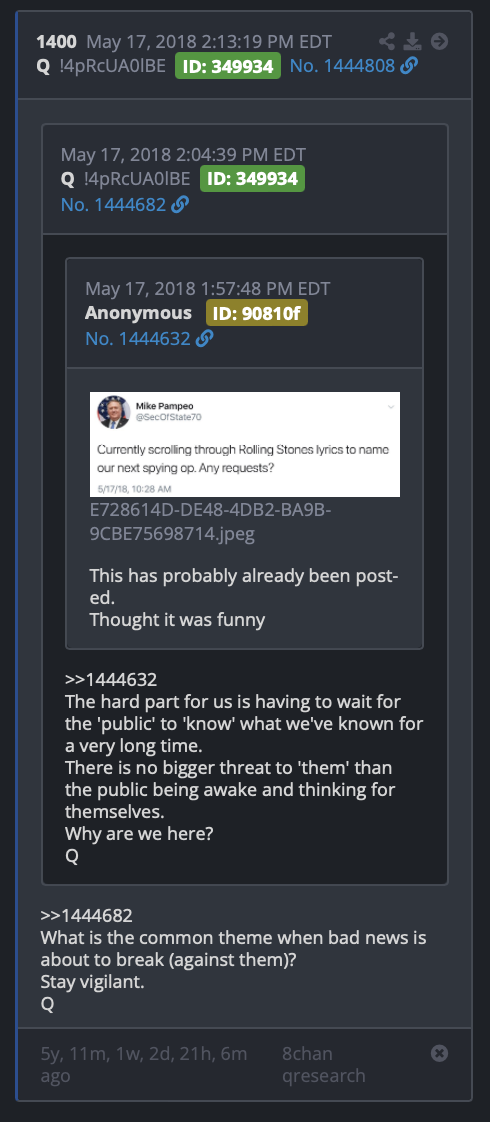490x1122 pixels.
Task: Click the download icon in post header
Action: [413, 41]
